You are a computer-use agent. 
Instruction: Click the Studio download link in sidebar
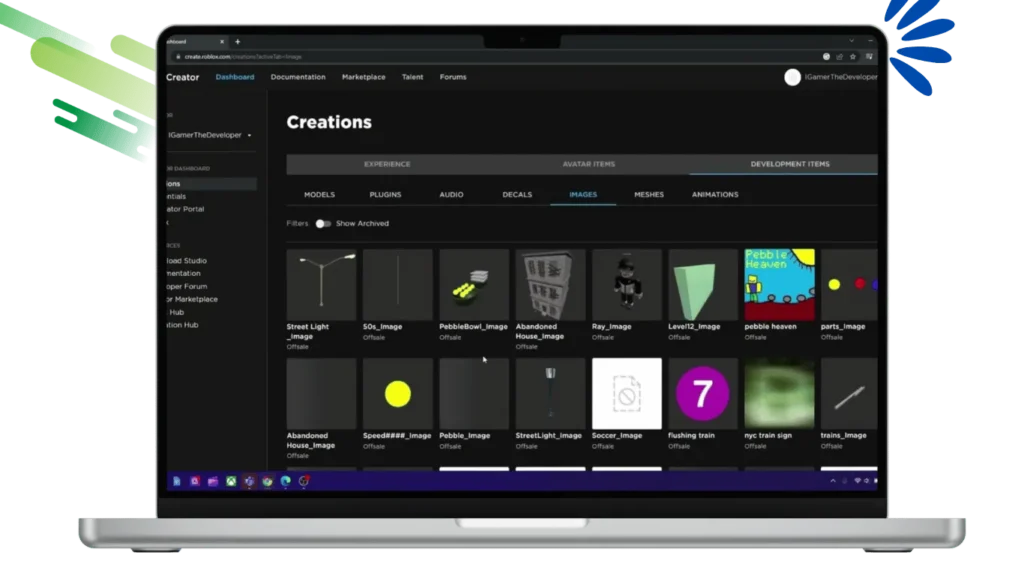pyautogui.click(x=187, y=261)
